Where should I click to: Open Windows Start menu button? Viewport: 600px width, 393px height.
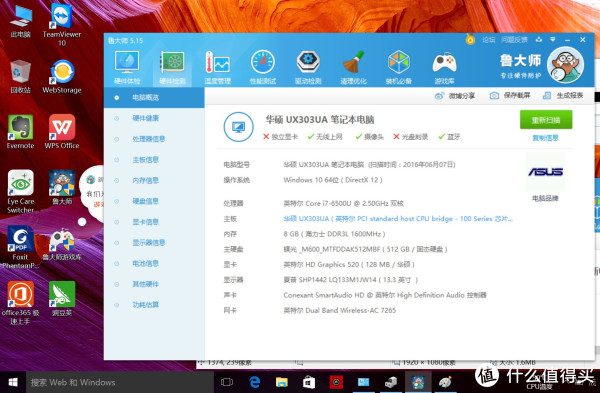point(13,382)
